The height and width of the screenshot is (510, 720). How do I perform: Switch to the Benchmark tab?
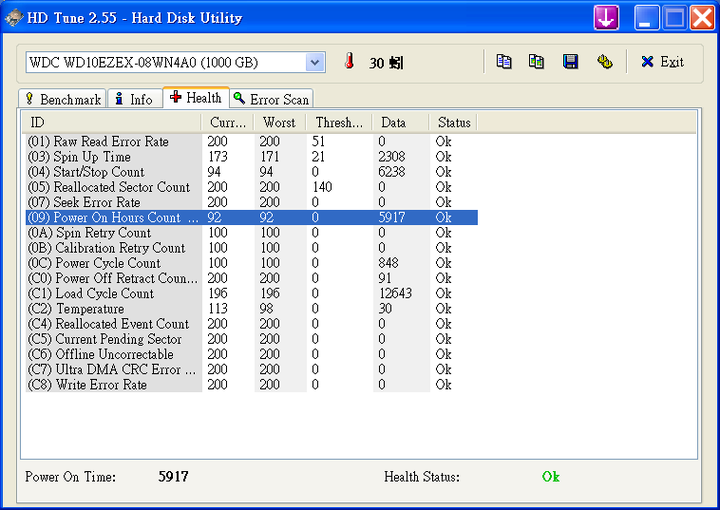click(63, 99)
